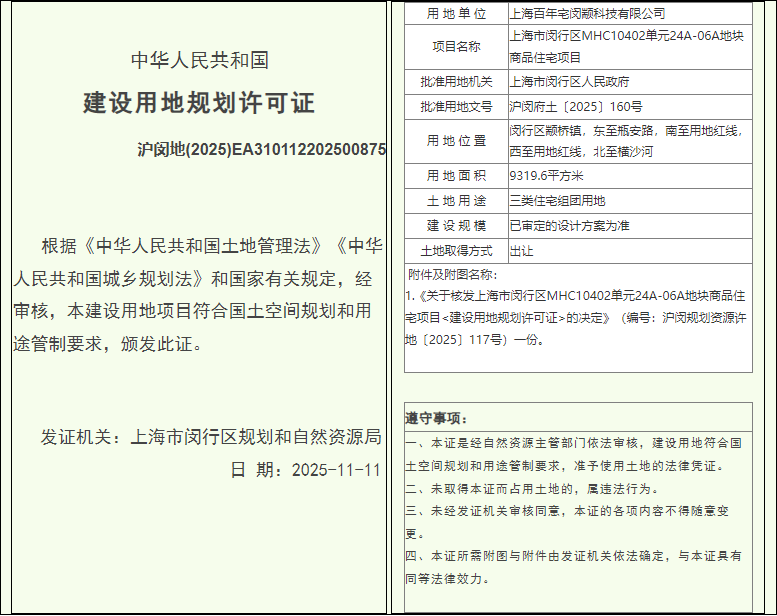
Task: Select the value 已审定的设计方案为准
Action: [x=569, y=226]
